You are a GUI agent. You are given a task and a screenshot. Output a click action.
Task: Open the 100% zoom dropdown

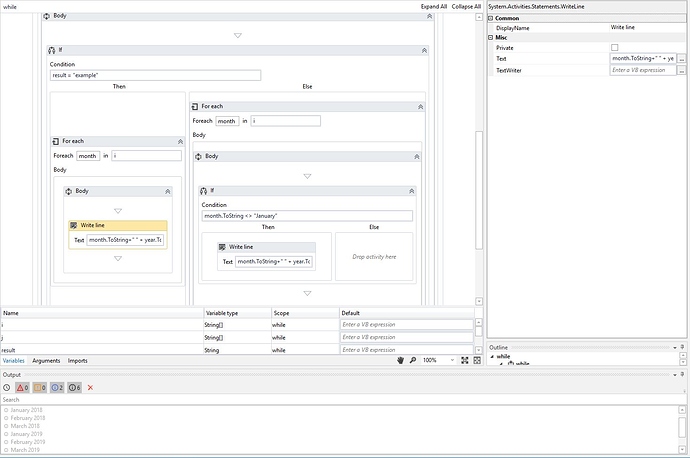(452, 360)
